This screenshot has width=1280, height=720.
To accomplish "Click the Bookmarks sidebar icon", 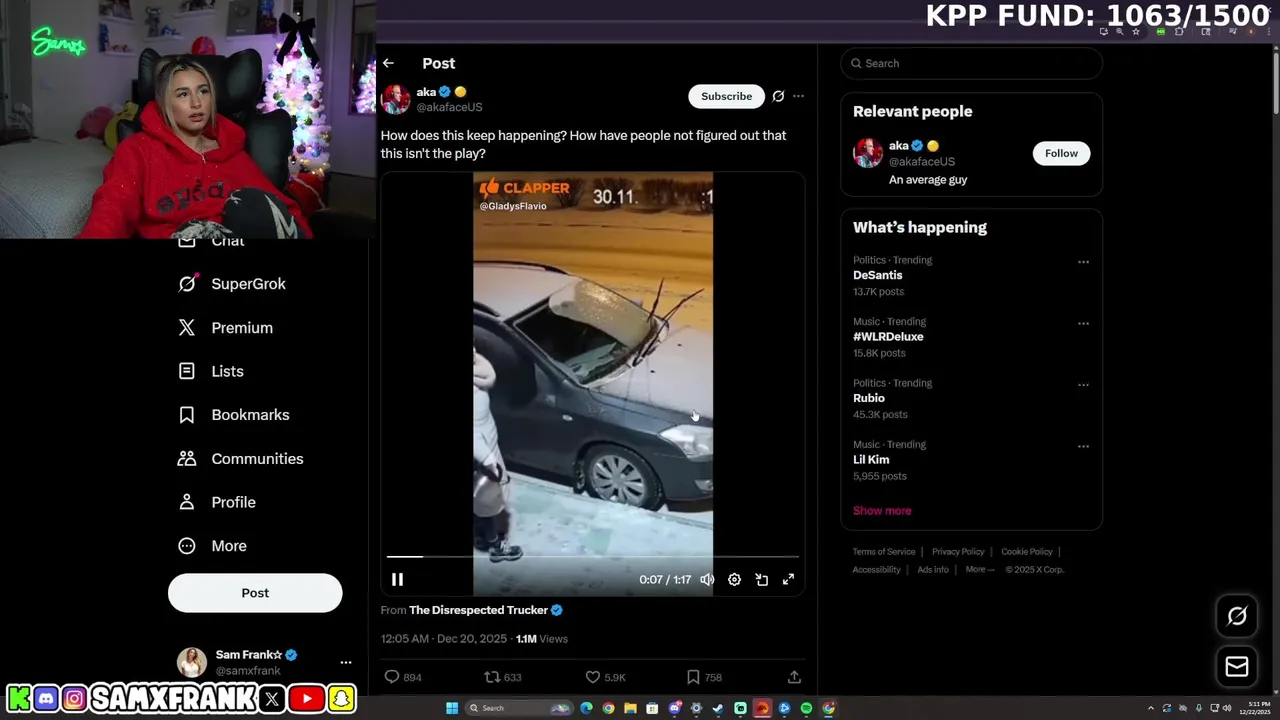I will (x=187, y=415).
